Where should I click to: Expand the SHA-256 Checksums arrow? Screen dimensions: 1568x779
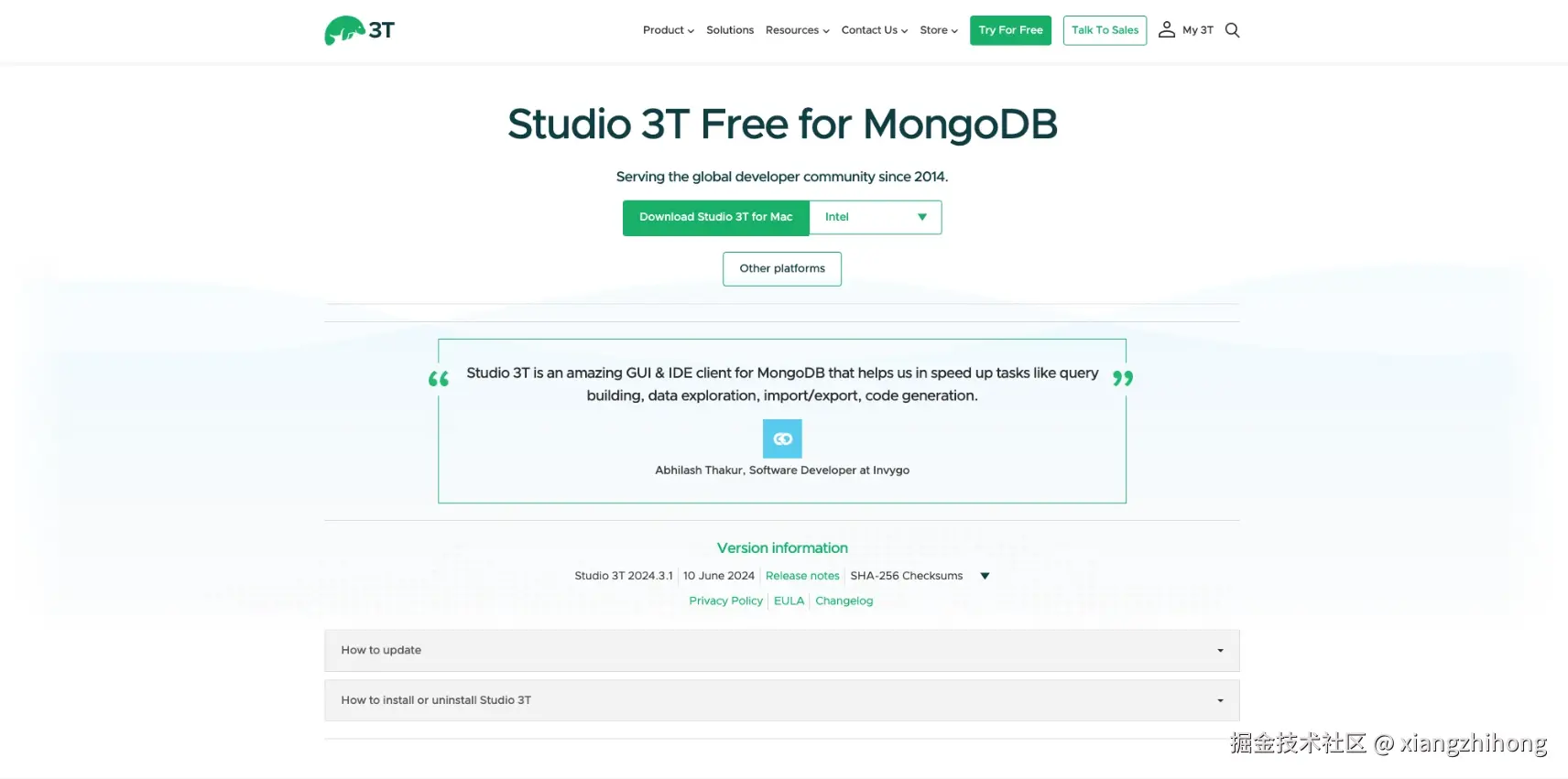985,576
